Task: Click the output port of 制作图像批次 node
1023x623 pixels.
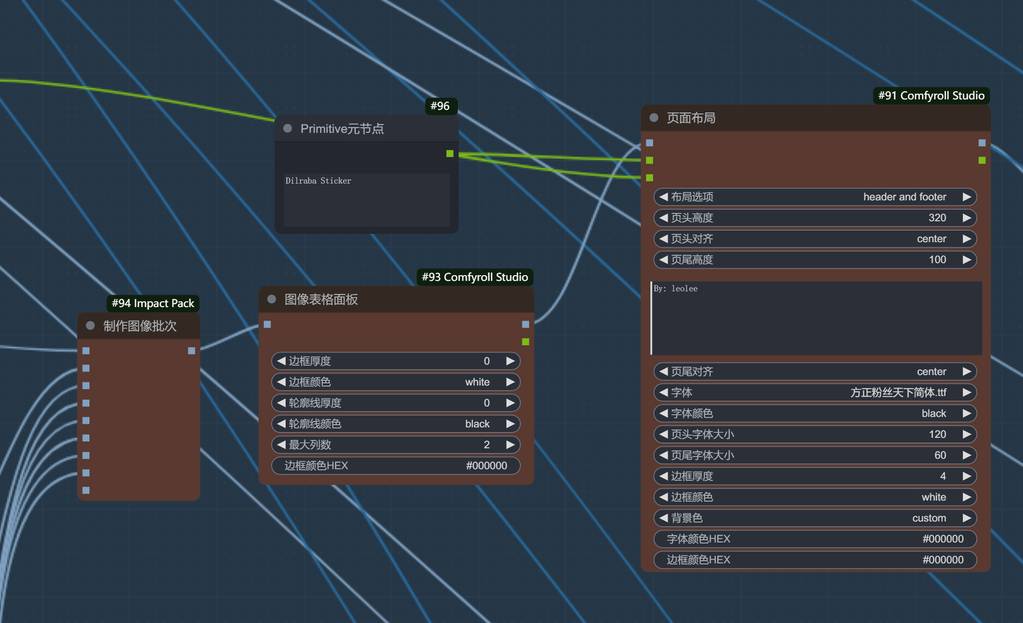Action: (192, 351)
